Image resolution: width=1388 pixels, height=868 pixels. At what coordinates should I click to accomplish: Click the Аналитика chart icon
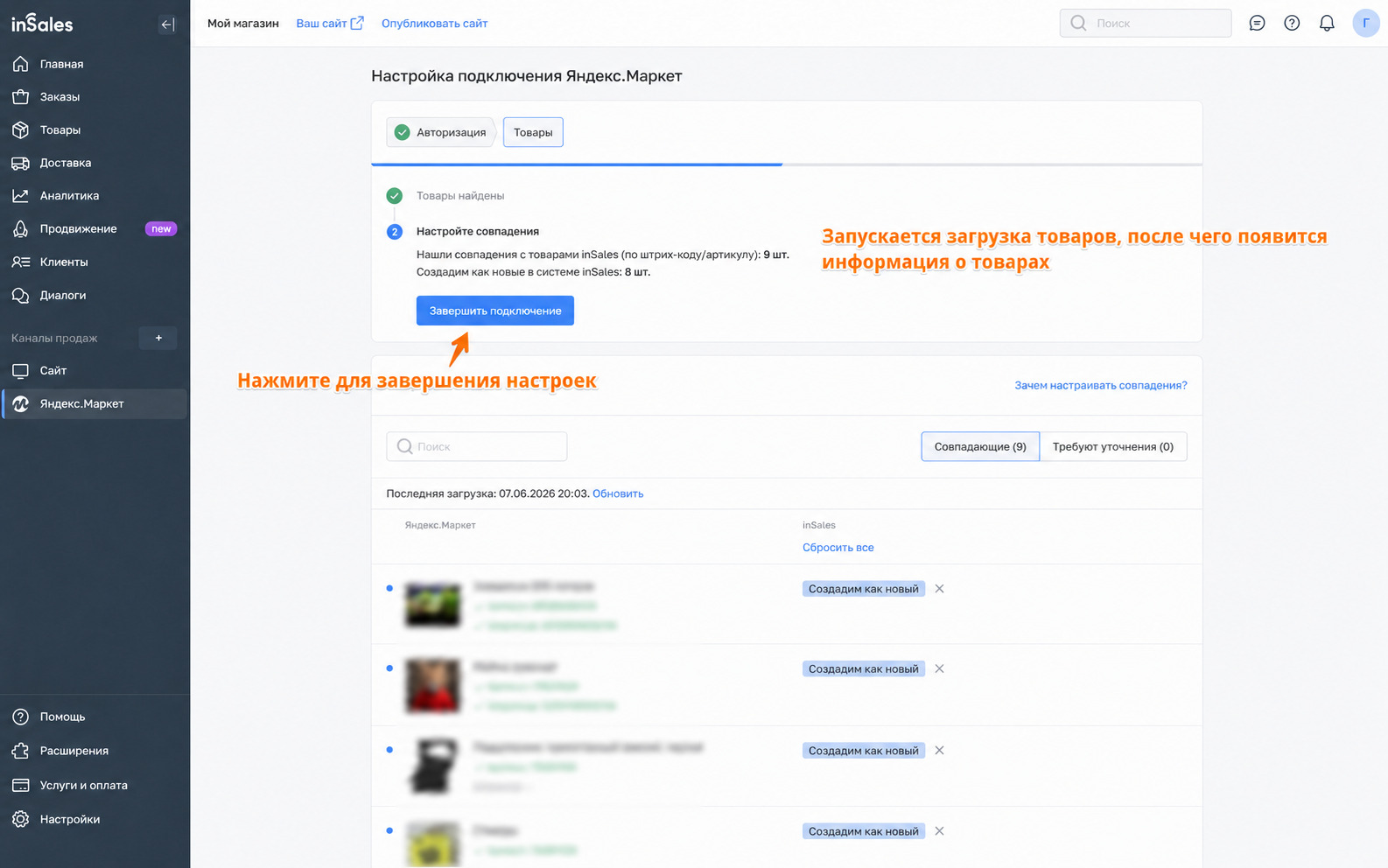20,196
